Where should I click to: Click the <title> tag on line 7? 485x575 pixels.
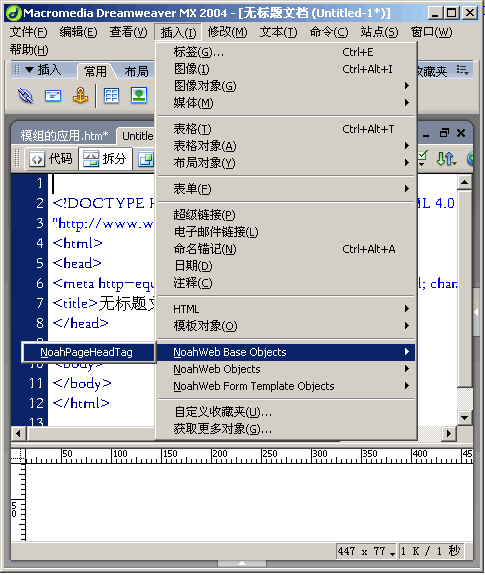click(x=75, y=303)
